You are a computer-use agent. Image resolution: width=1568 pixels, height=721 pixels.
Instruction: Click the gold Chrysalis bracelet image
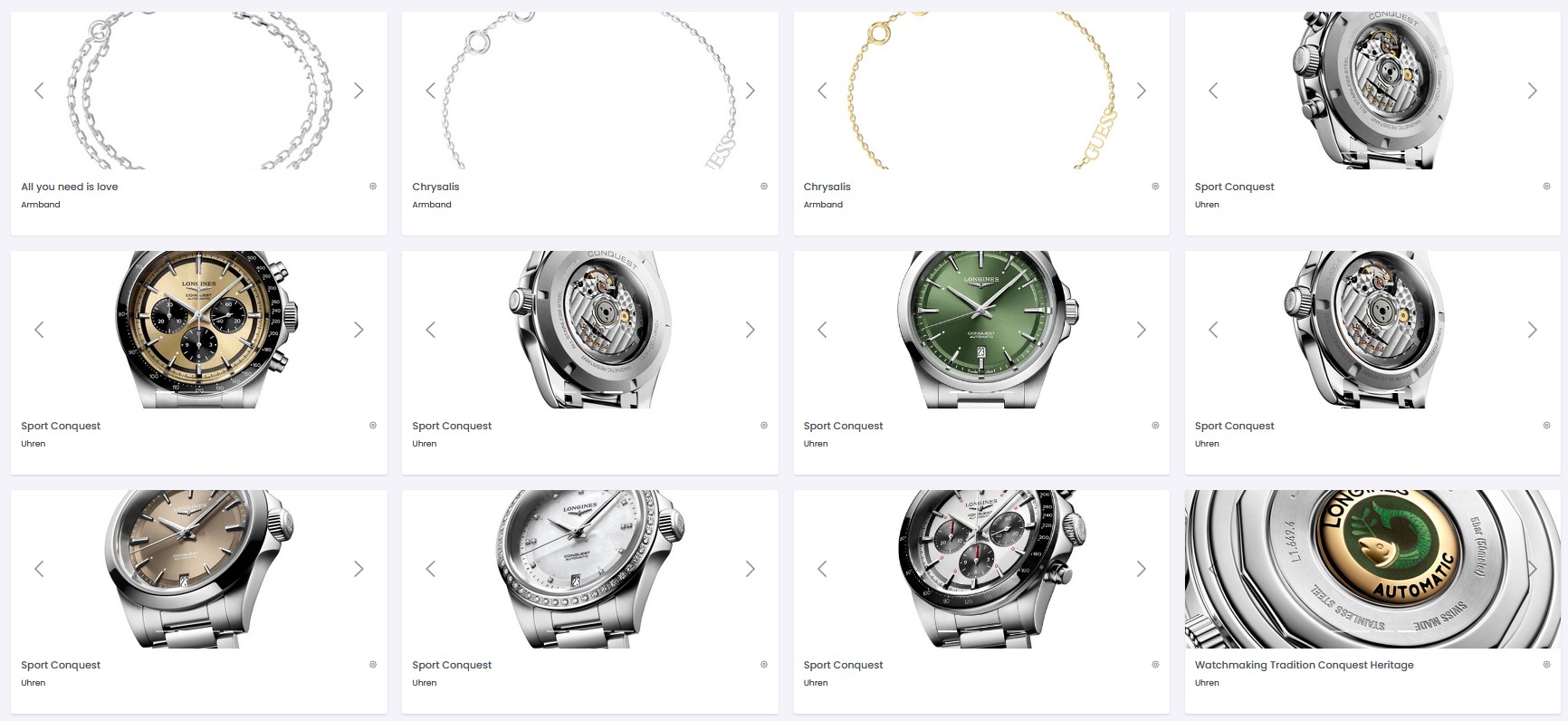981,91
